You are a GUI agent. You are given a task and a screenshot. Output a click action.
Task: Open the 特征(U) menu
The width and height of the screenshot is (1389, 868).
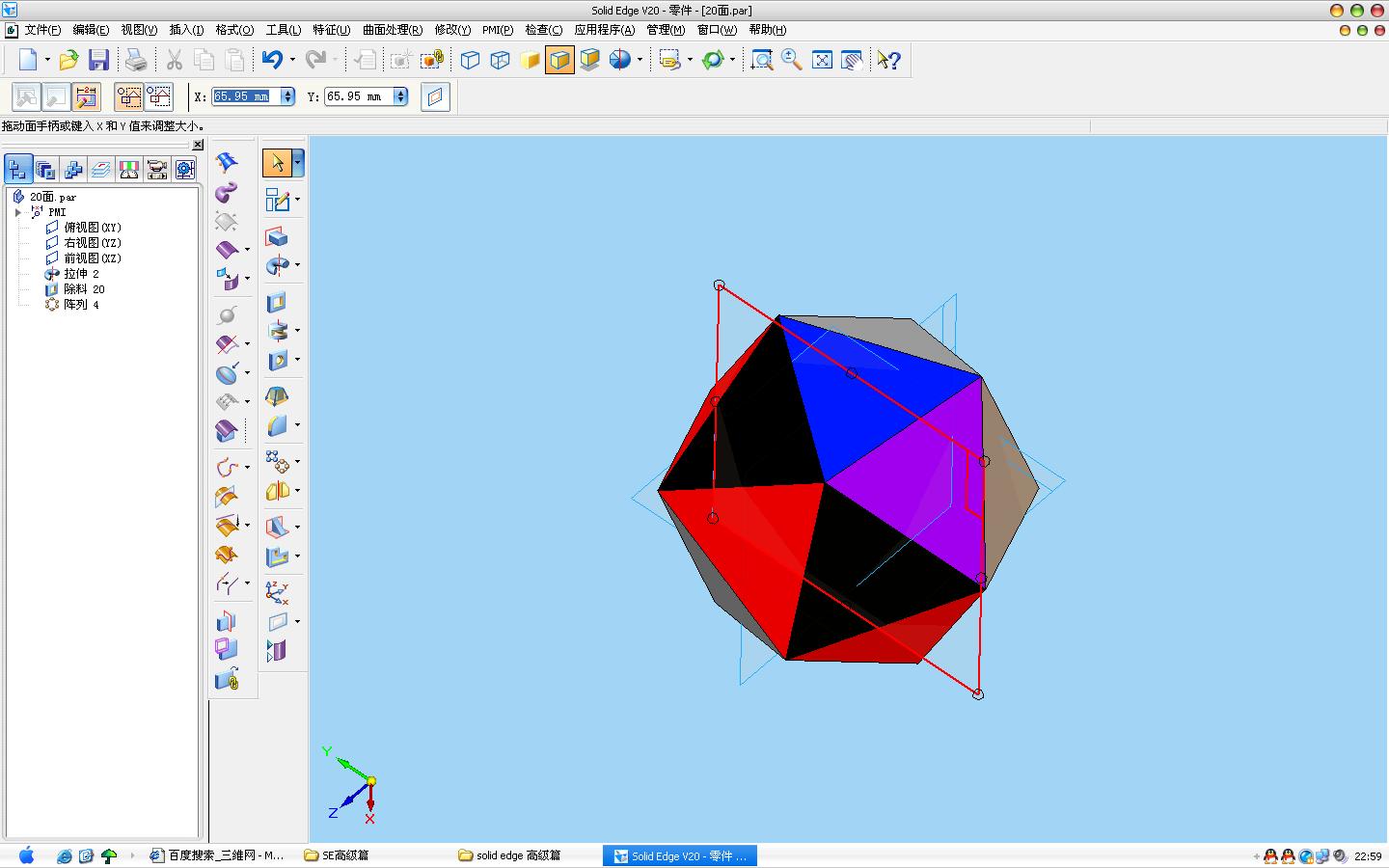click(x=332, y=30)
